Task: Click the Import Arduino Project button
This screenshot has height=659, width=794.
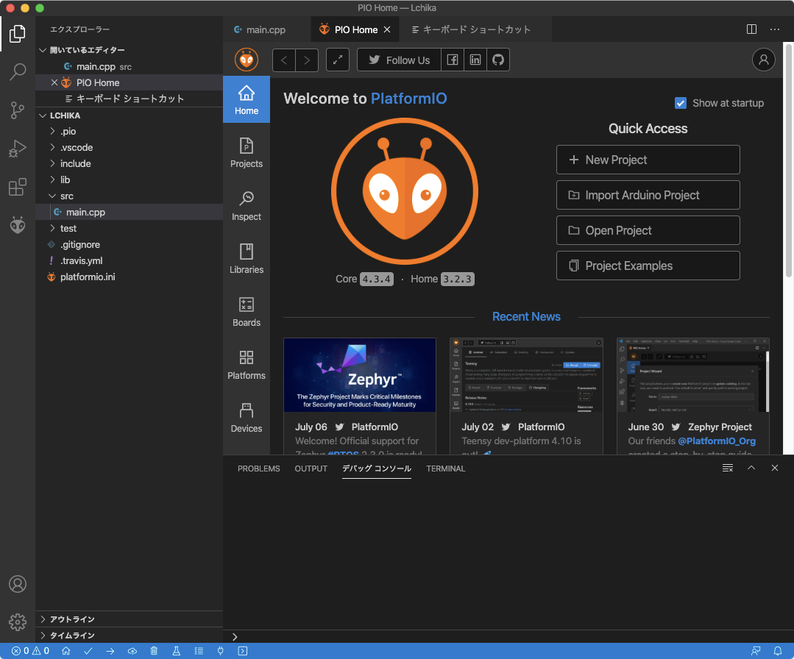Action: (647, 195)
